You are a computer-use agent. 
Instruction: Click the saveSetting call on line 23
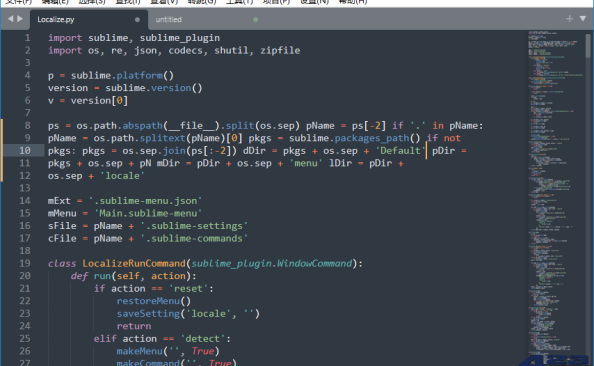click(x=148, y=313)
